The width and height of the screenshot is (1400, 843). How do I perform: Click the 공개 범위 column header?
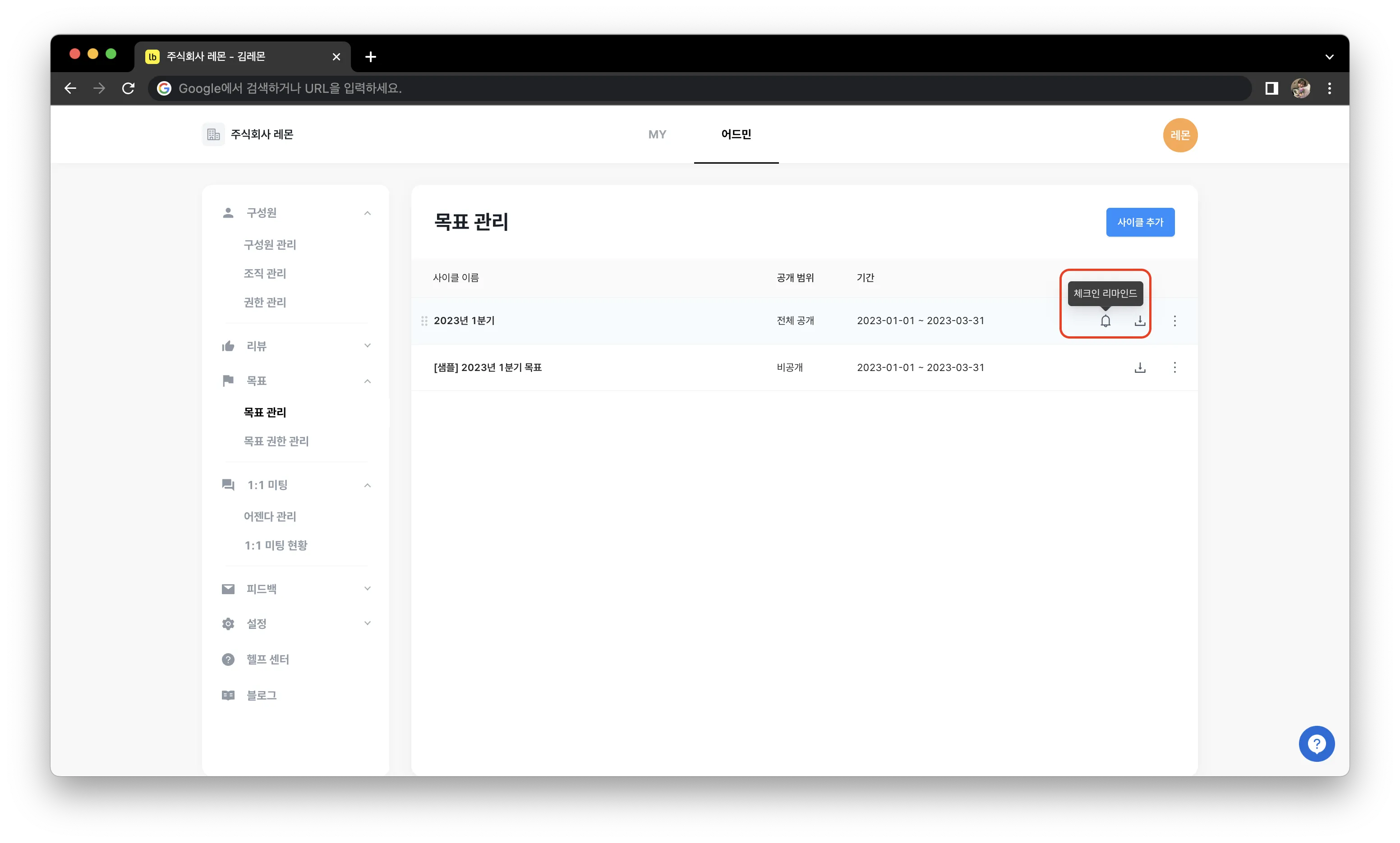pyautogui.click(x=795, y=278)
